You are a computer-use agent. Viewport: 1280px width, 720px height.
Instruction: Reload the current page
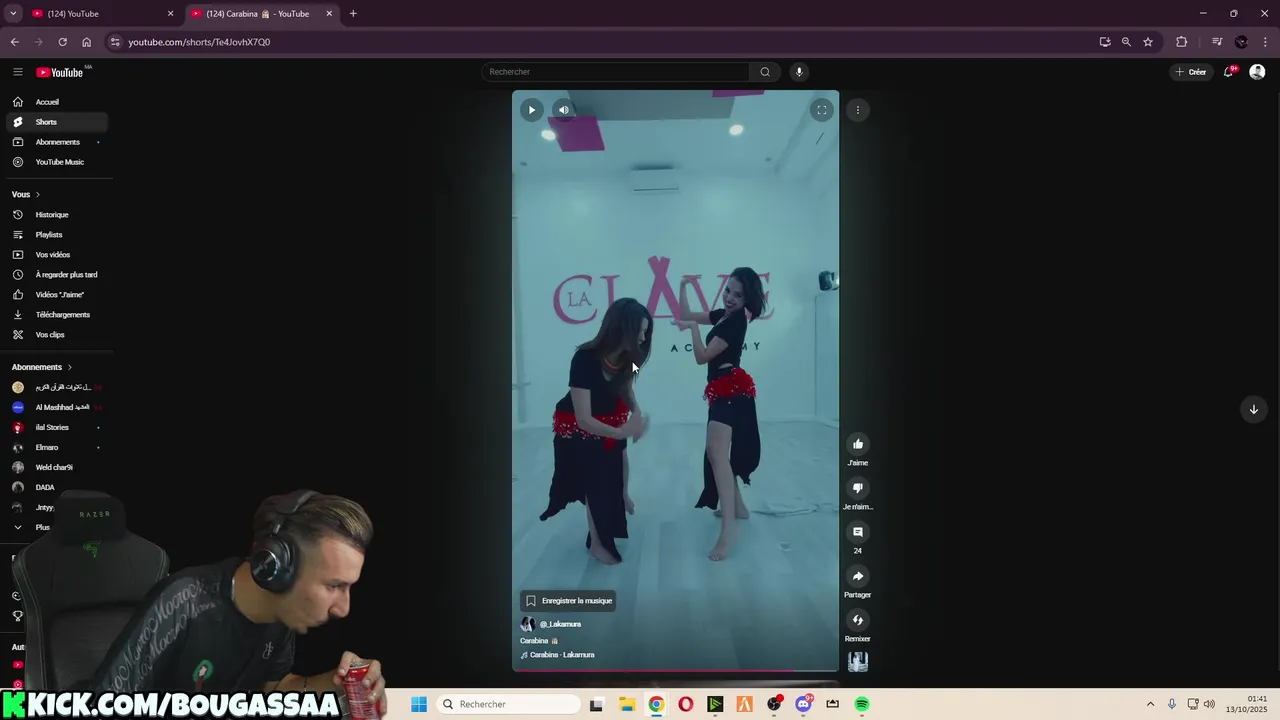coord(62,42)
